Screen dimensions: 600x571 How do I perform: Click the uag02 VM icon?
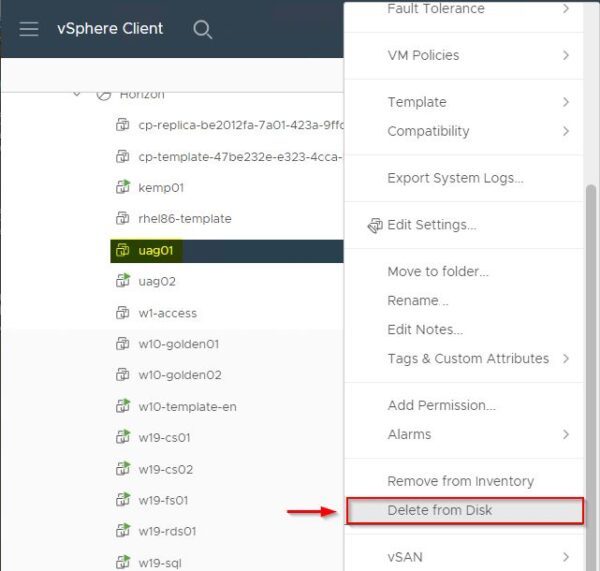click(123, 281)
